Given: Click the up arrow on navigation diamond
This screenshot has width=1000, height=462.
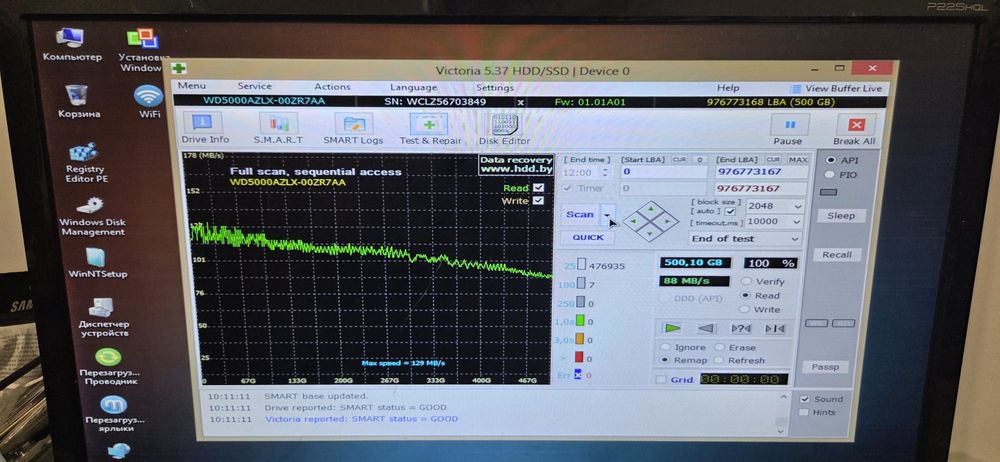Looking at the screenshot, I should pos(650,208).
